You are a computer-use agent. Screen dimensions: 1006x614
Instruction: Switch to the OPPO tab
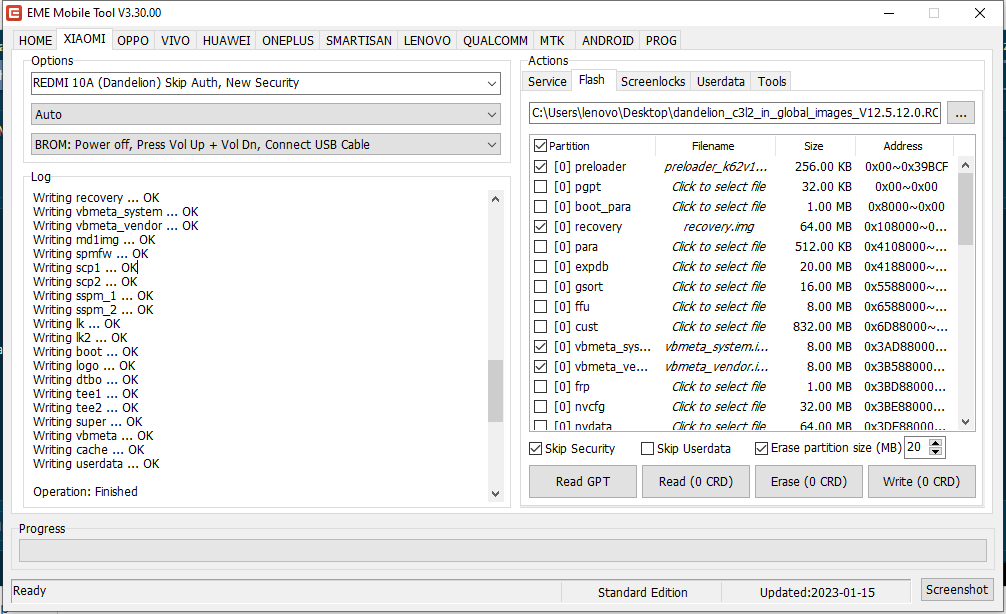click(133, 40)
